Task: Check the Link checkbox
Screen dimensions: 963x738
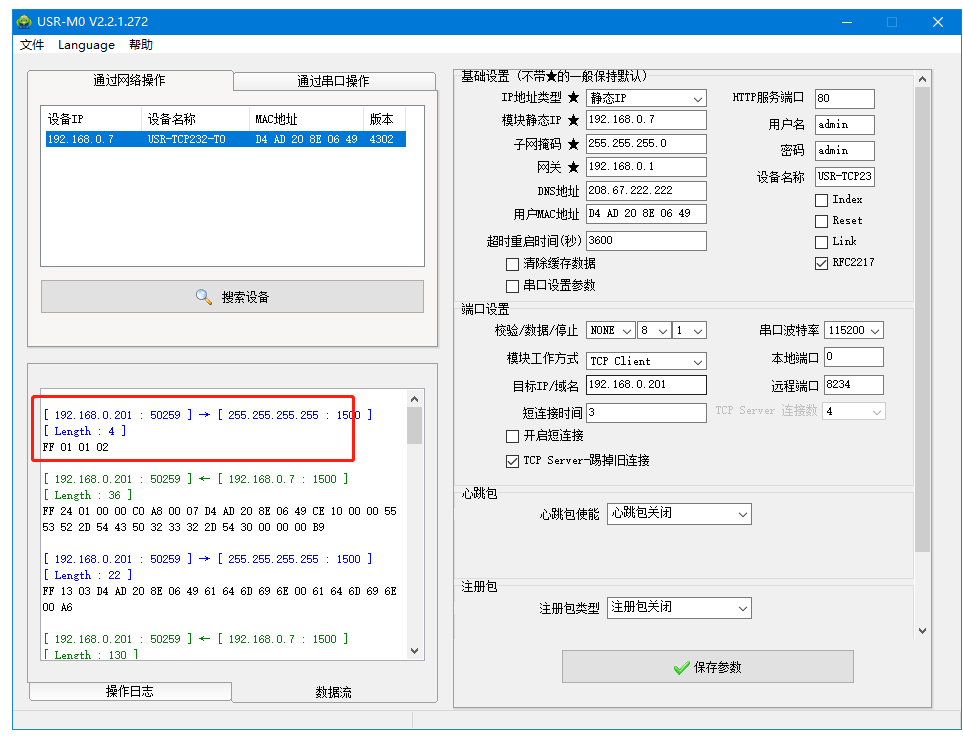Action: pos(822,242)
